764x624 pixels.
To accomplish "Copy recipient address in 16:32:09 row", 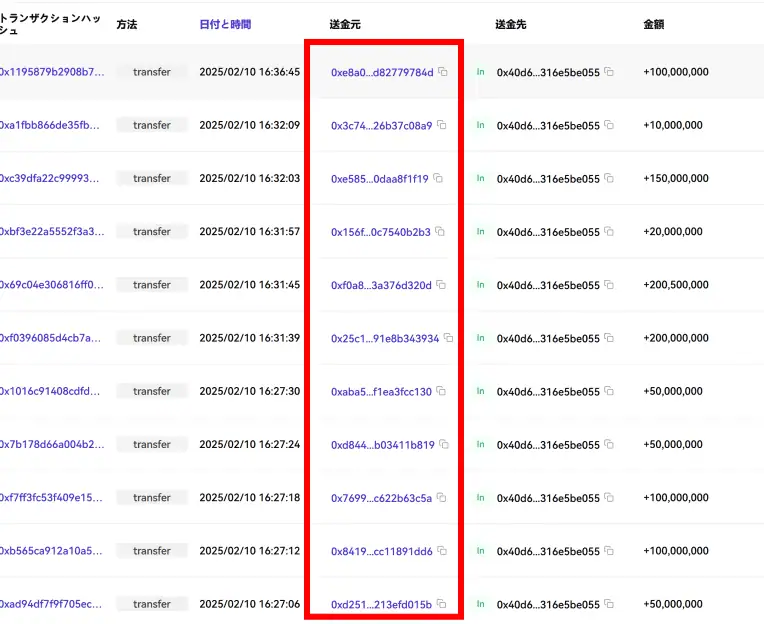I will (609, 125).
